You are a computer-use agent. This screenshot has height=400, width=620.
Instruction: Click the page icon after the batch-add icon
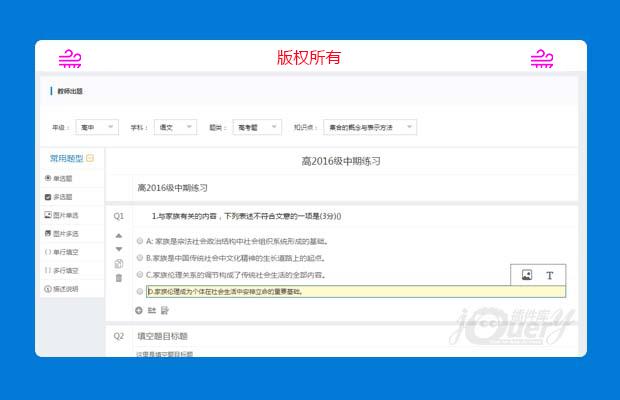click(164, 311)
